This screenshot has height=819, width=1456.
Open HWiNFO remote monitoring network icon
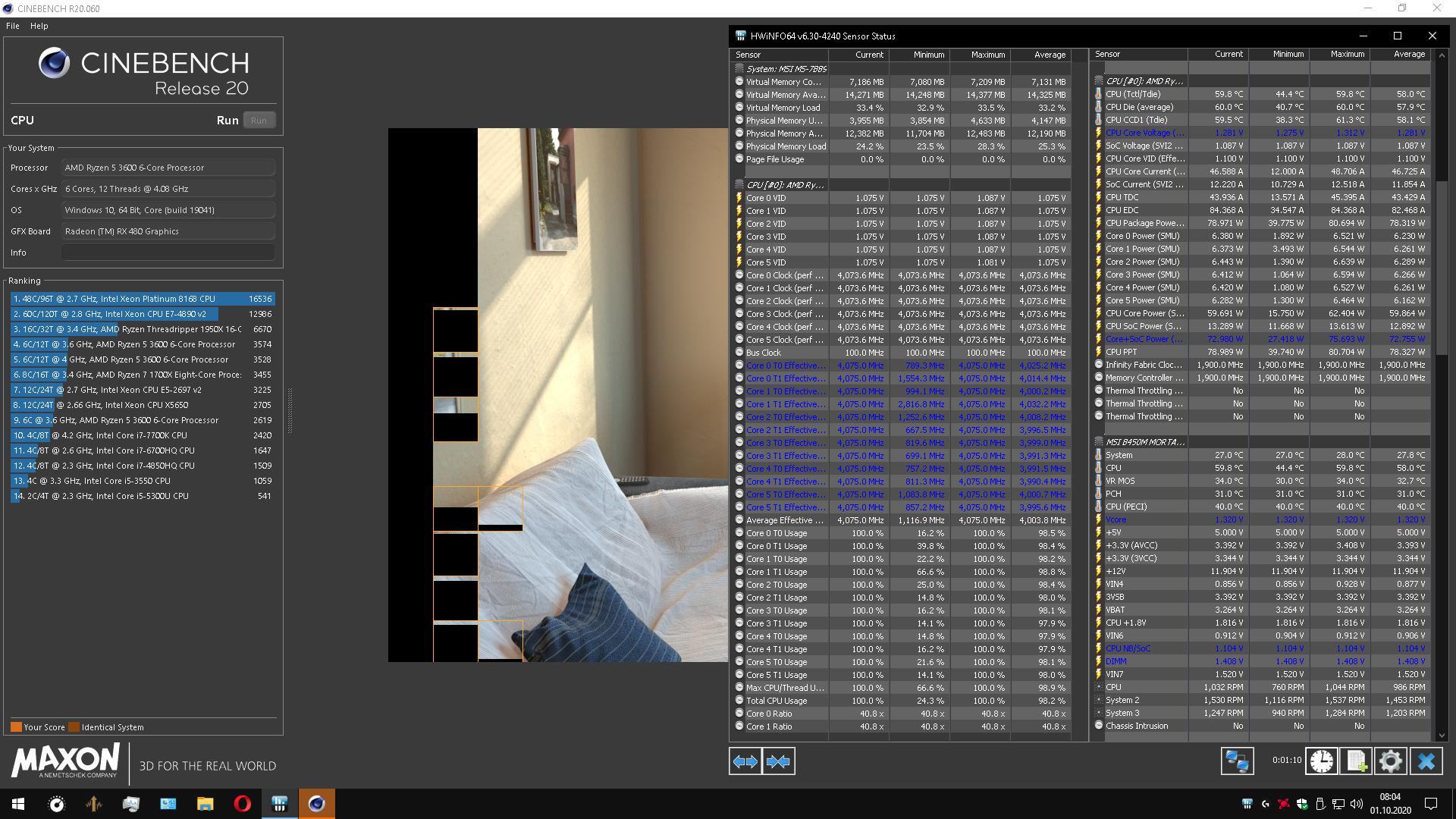(x=1237, y=761)
